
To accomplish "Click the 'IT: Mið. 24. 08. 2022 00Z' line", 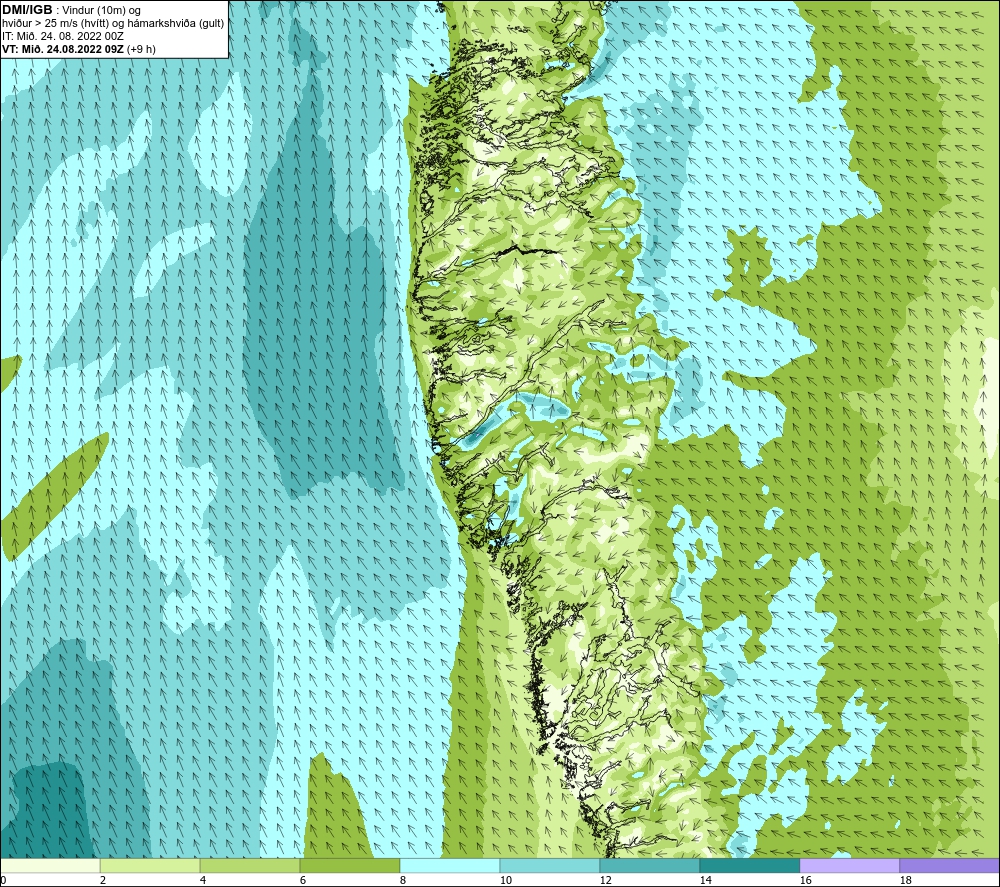I will click(x=62, y=36).
